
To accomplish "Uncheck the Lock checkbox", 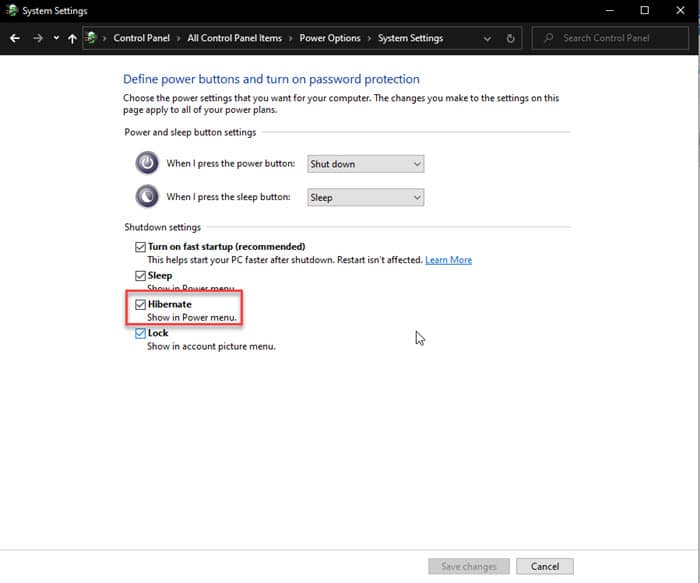I will [140, 333].
